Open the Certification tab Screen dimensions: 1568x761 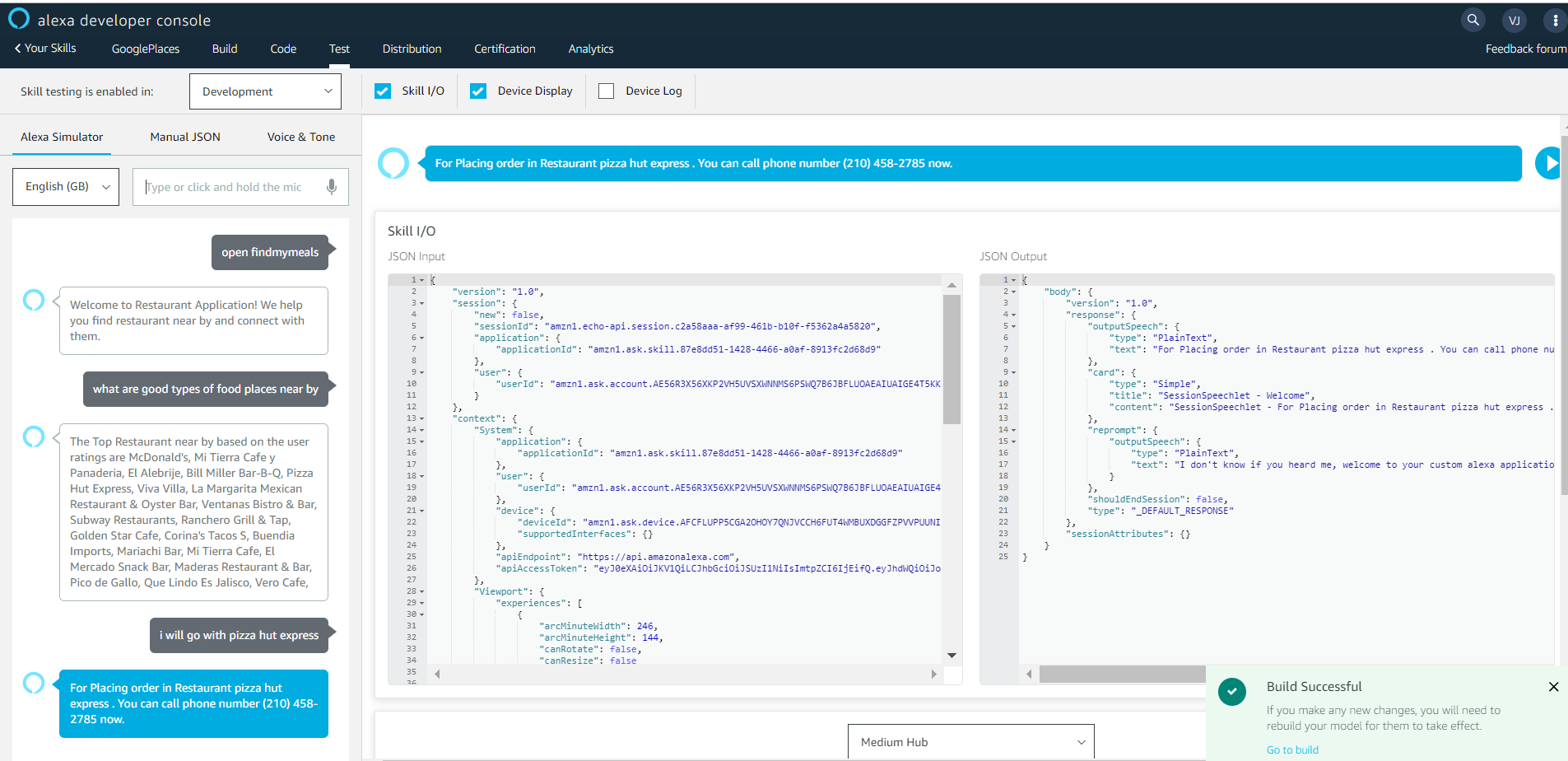[505, 49]
